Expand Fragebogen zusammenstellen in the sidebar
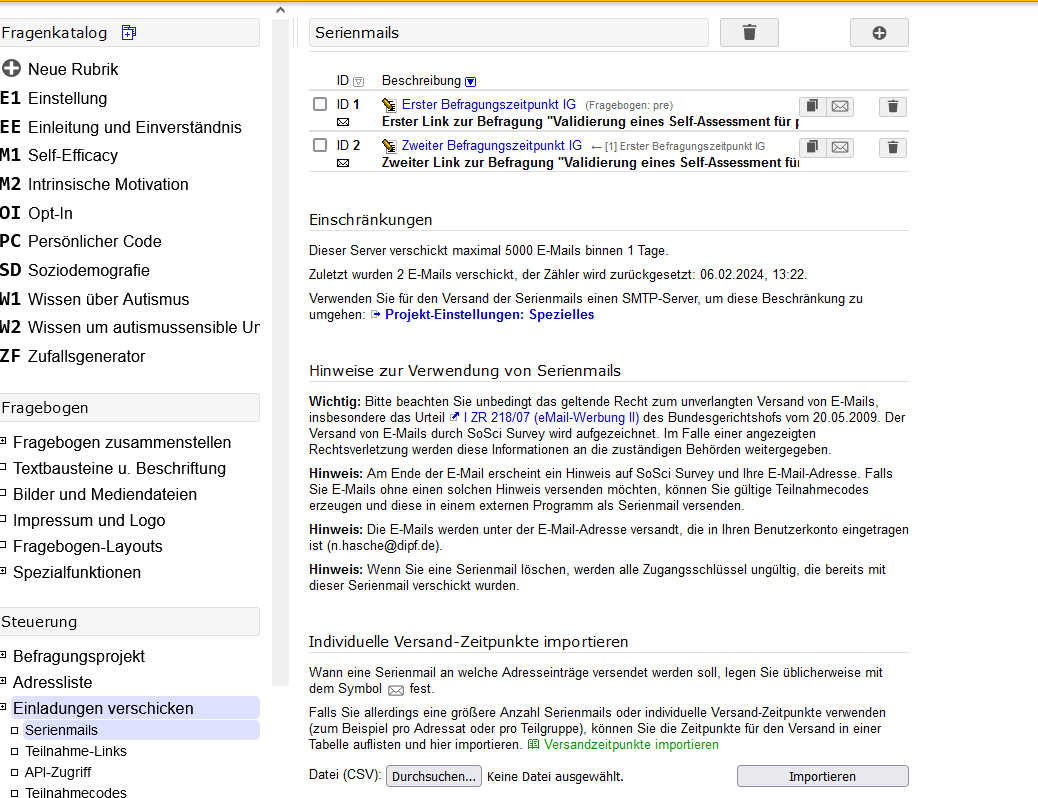 (3, 442)
